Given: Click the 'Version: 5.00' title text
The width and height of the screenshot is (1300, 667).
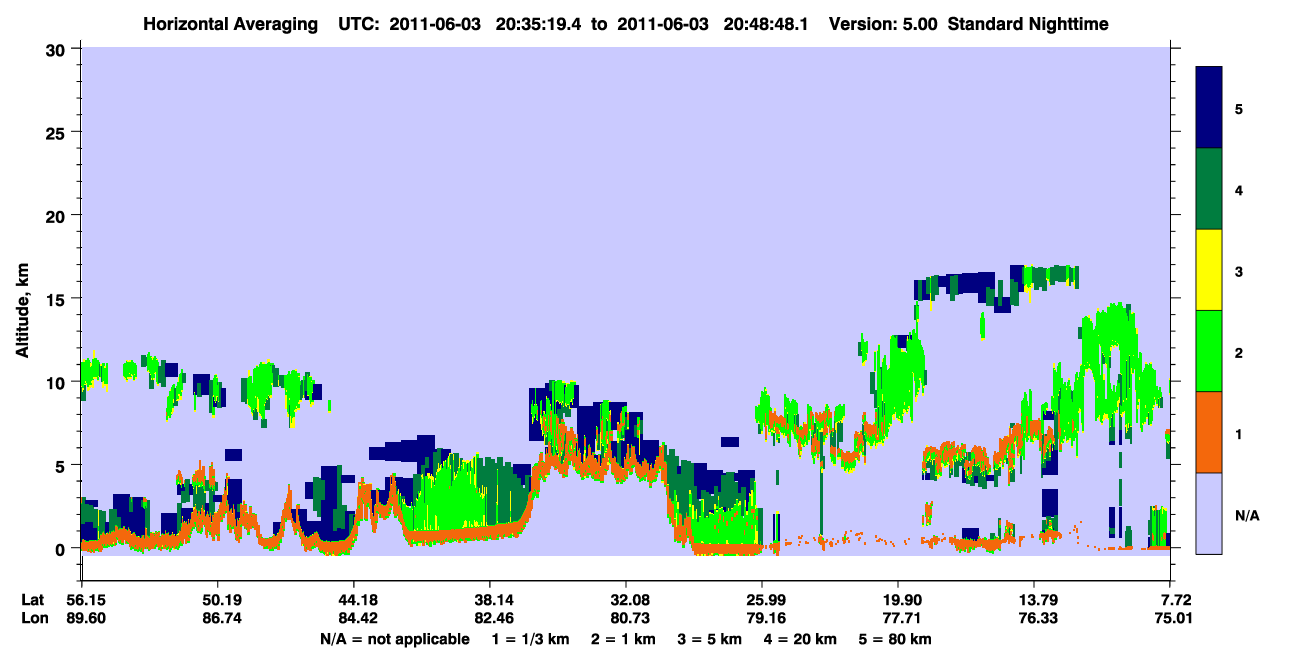Looking at the screenshot, I should pos(883,23).
